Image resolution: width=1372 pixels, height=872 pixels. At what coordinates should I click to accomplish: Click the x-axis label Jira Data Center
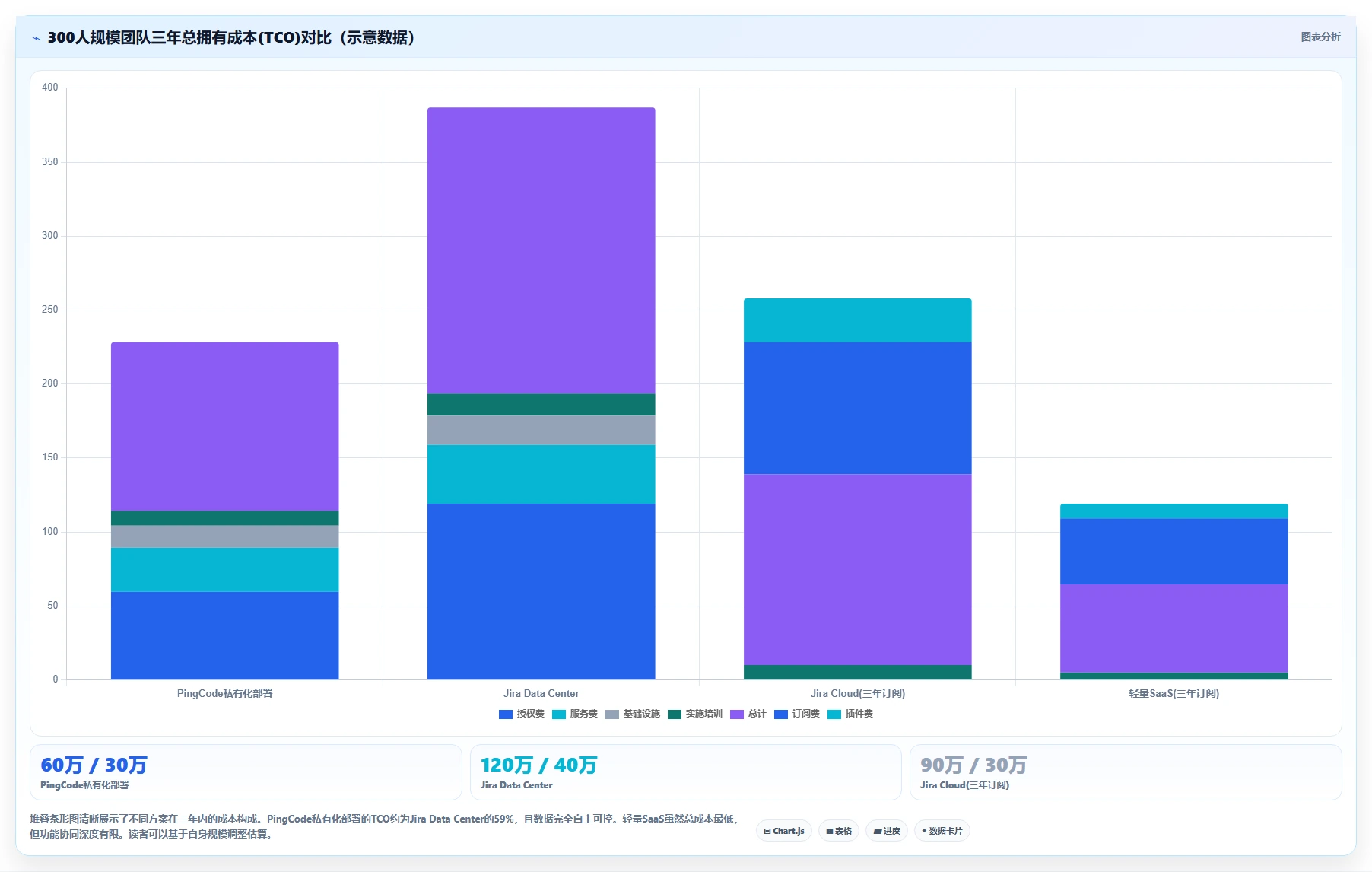[541, 693]
